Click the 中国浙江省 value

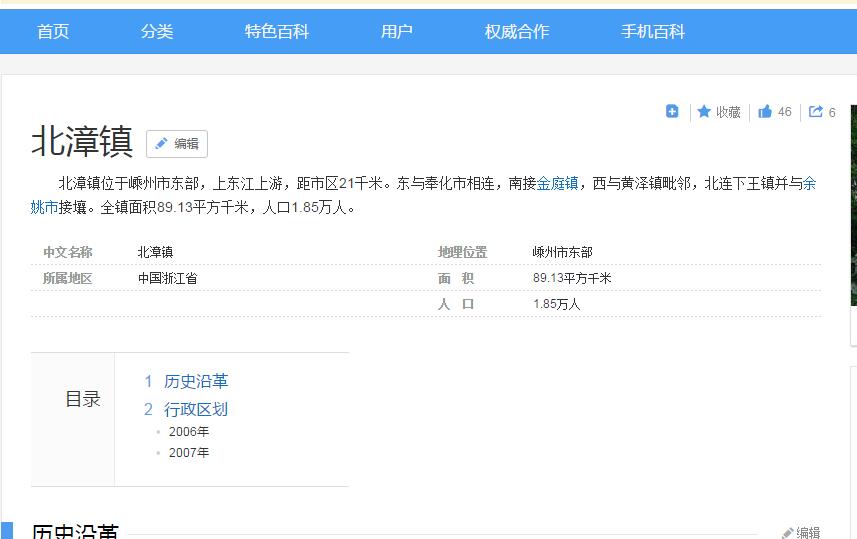tap(167, 278)
